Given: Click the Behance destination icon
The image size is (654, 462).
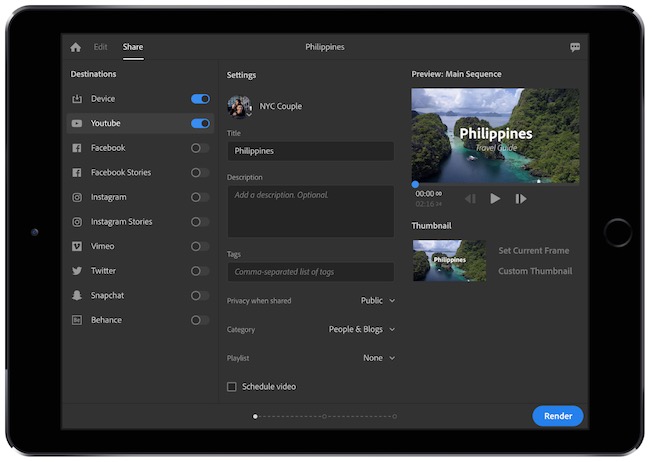Looking at the screenshot, I should click(77, 320).
